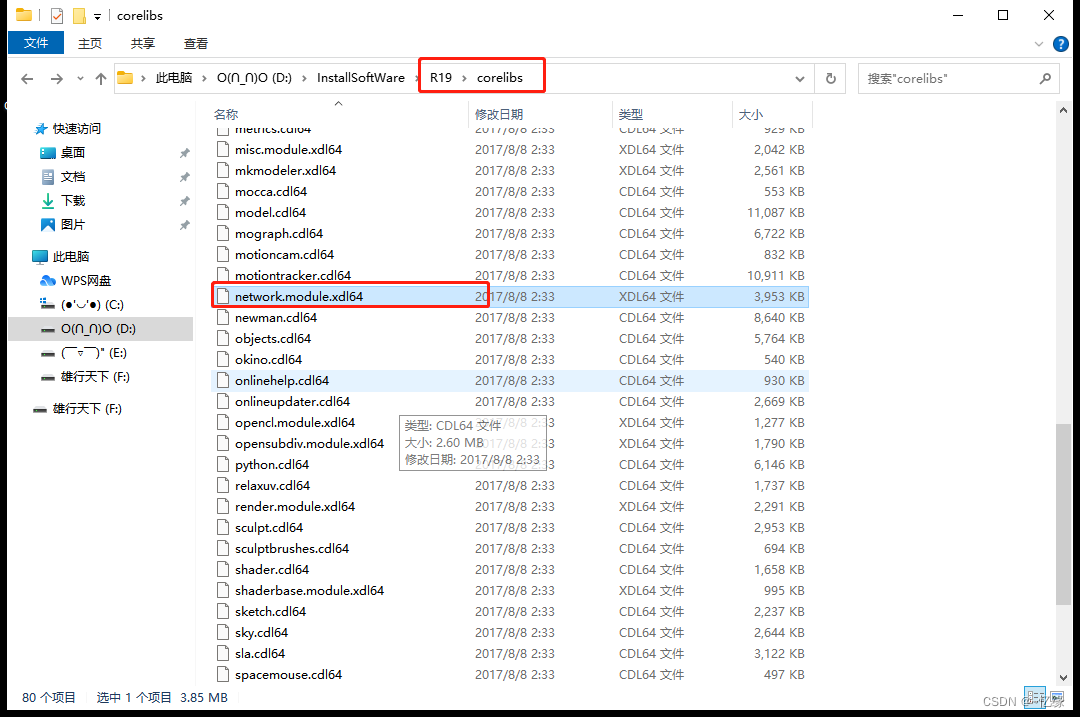The image size is (1080, 717).
Task: Click the file icon of network.module.xdl64
Action: point(222,296)
